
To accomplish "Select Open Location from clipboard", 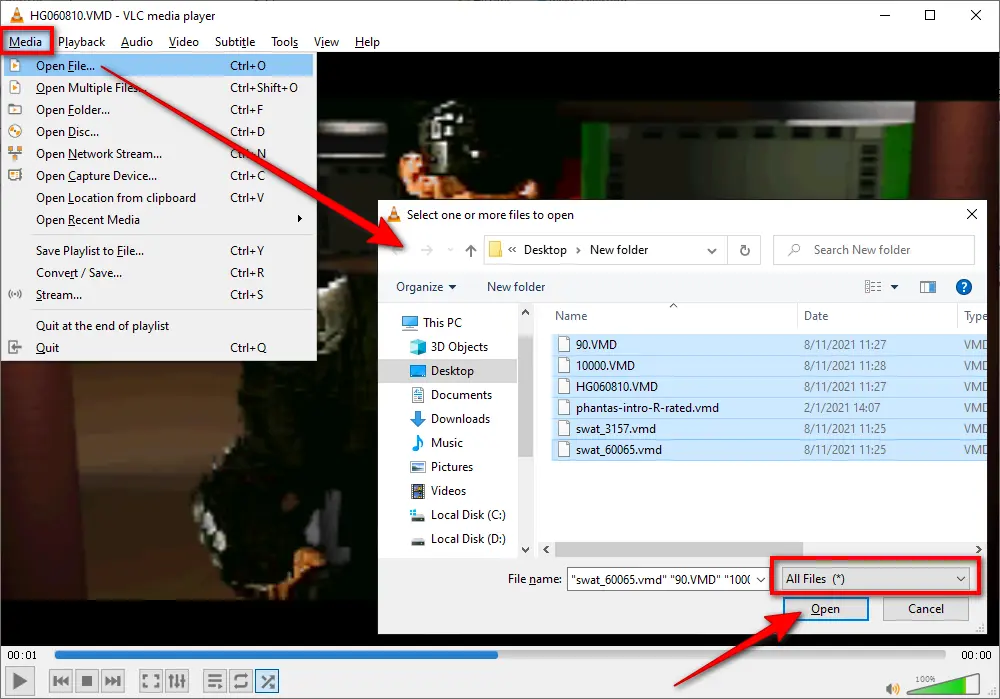I will pyautogui.click(x=158, y=198).
